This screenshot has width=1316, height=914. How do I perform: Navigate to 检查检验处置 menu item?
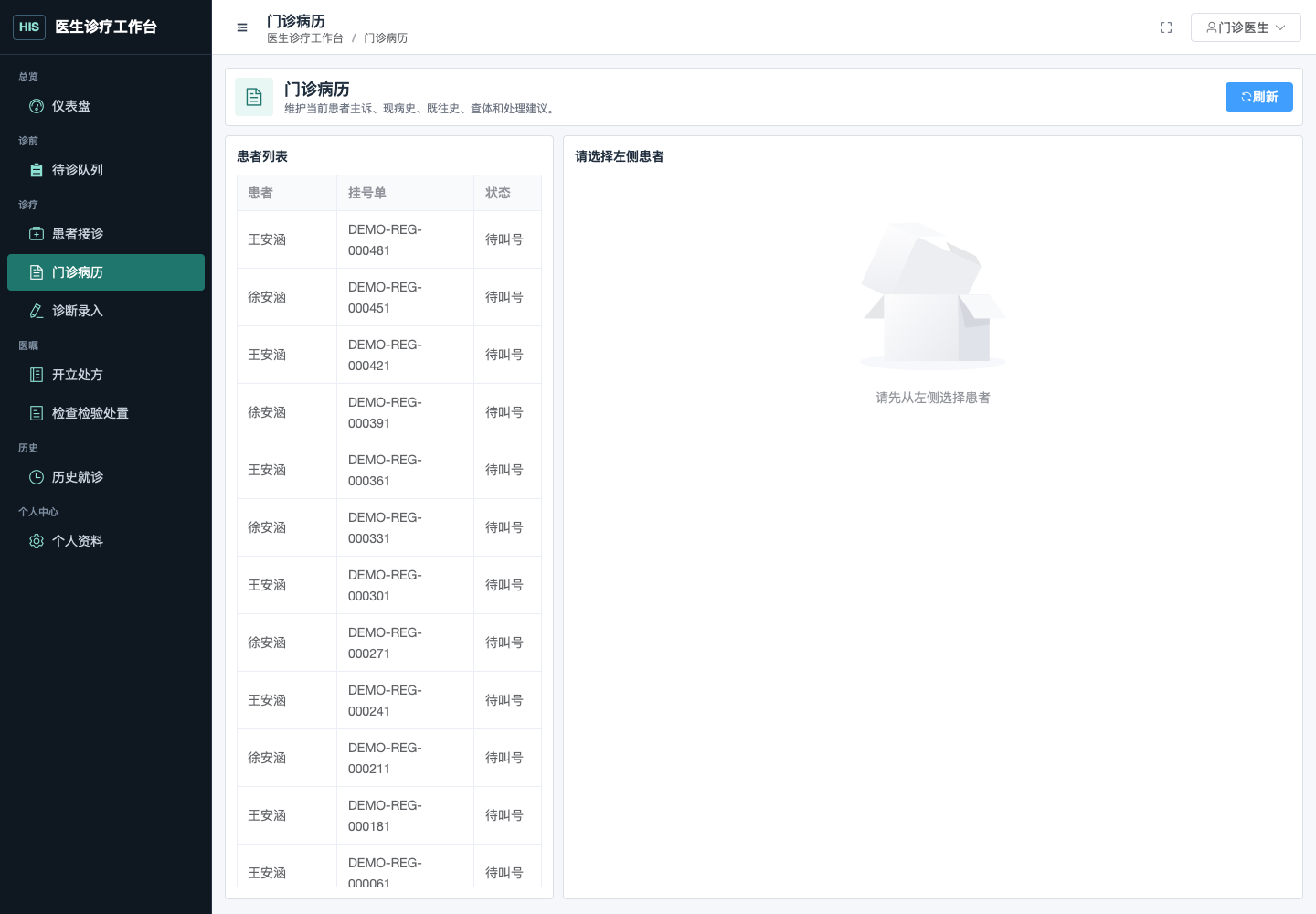pos(106,413)
